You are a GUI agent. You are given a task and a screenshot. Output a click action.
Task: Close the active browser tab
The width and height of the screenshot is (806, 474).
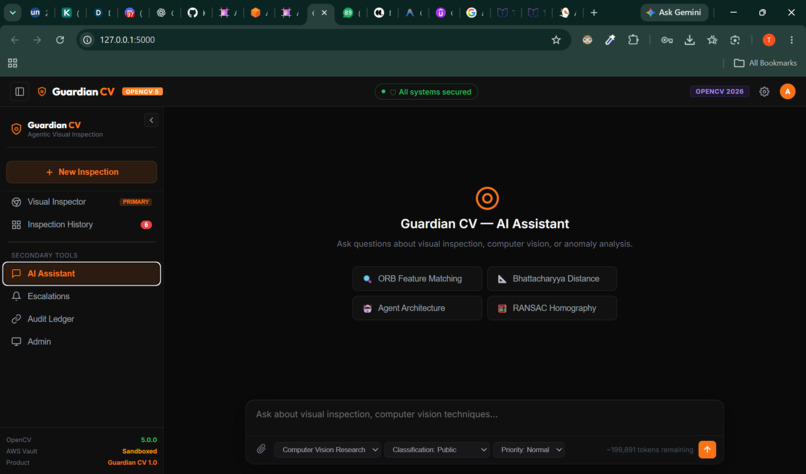pyautogui.click(x=324, y=13)
